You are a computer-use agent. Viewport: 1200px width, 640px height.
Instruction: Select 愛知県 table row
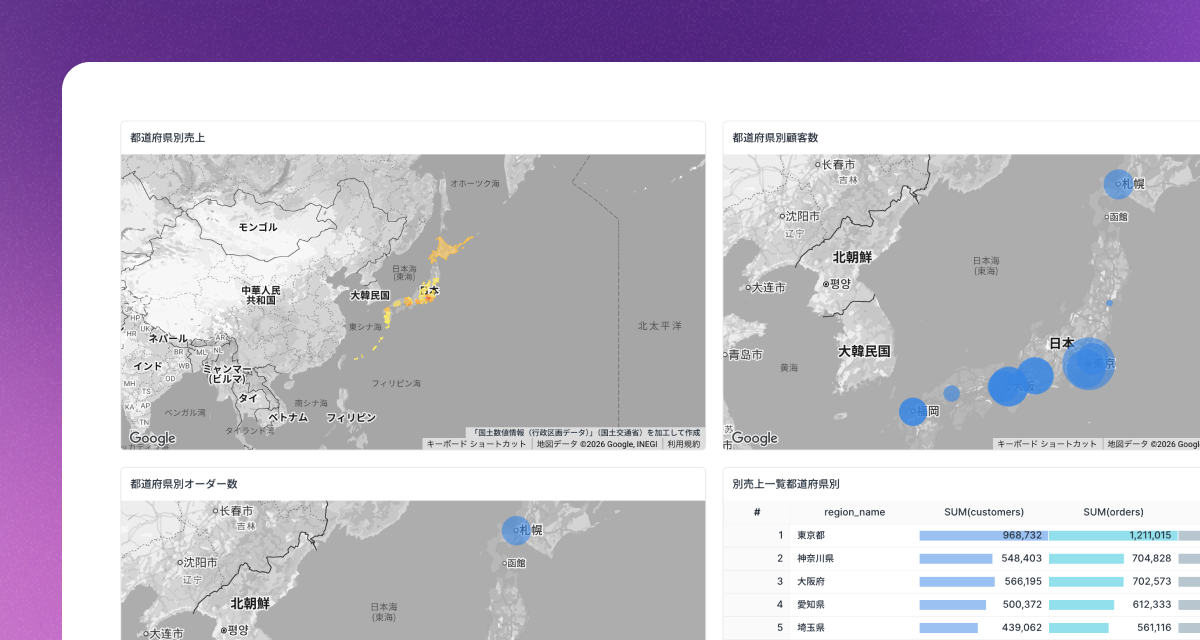[961, 604]
